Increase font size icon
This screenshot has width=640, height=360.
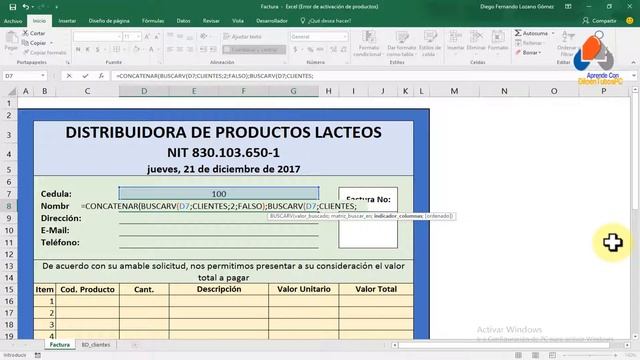[x=147, y=37]
